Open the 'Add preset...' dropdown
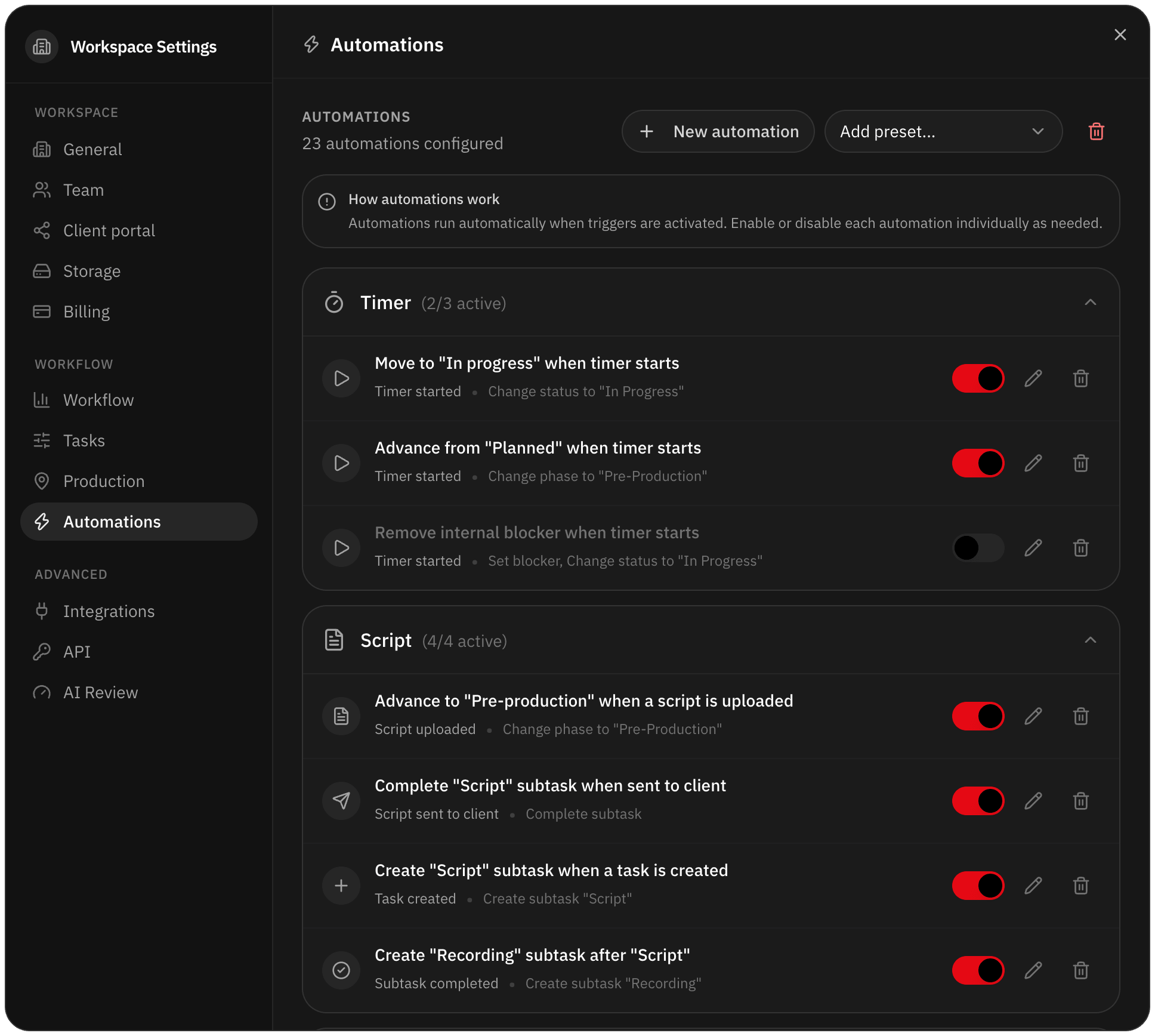 point(943,131)
